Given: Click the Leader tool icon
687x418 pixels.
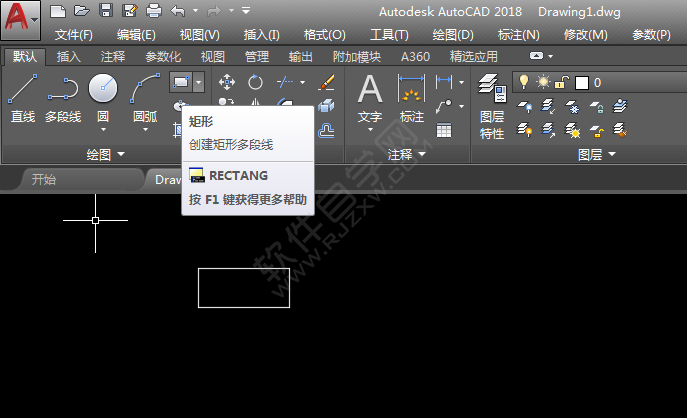Looking at the screenshot, I should (x=444, y=106).
